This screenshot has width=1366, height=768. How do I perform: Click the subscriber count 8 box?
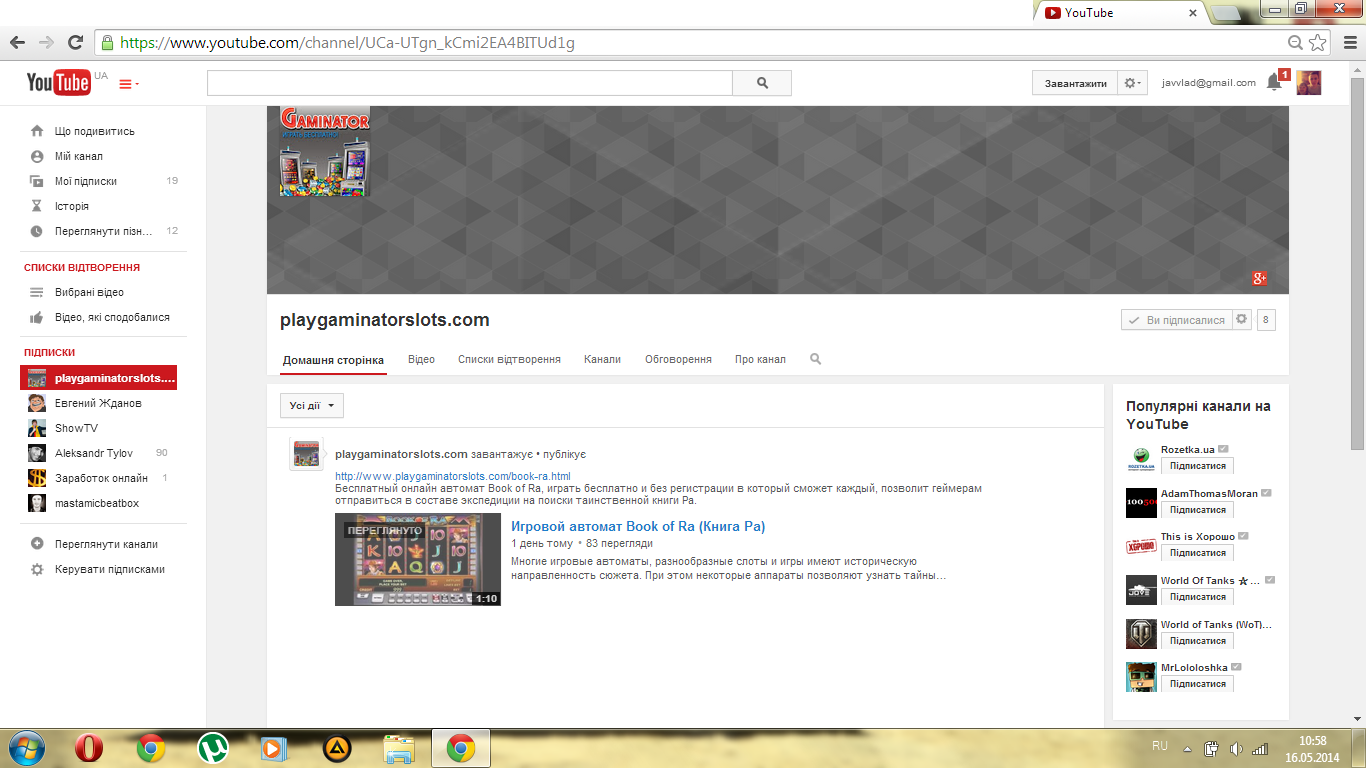(x=1266, y=320)
